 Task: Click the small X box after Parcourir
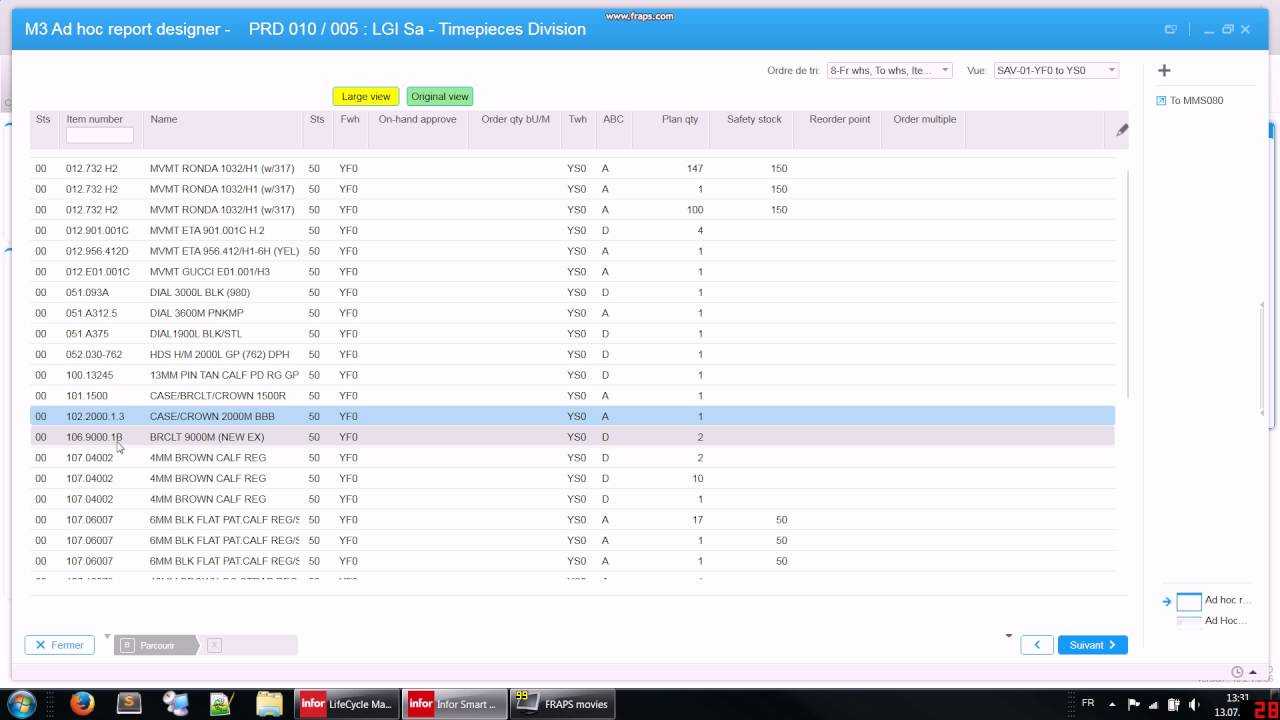214,645
